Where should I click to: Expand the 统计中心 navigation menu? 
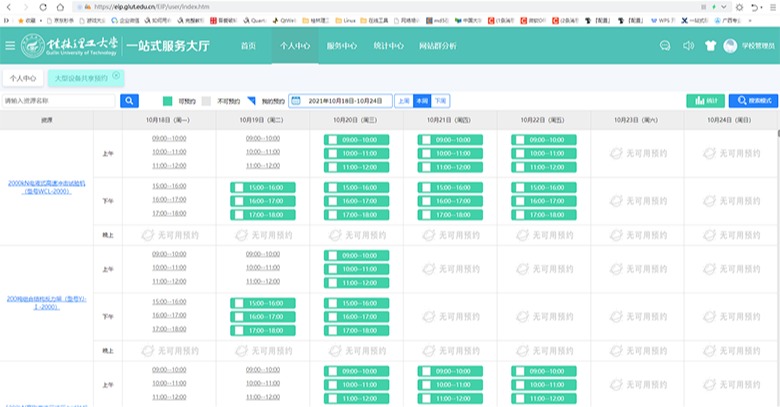pos(387,46)
